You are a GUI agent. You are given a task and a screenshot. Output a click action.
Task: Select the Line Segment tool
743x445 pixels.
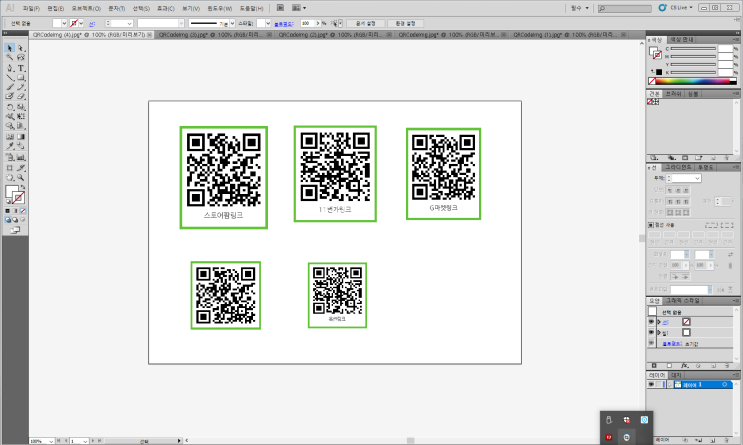coord(9,77)
